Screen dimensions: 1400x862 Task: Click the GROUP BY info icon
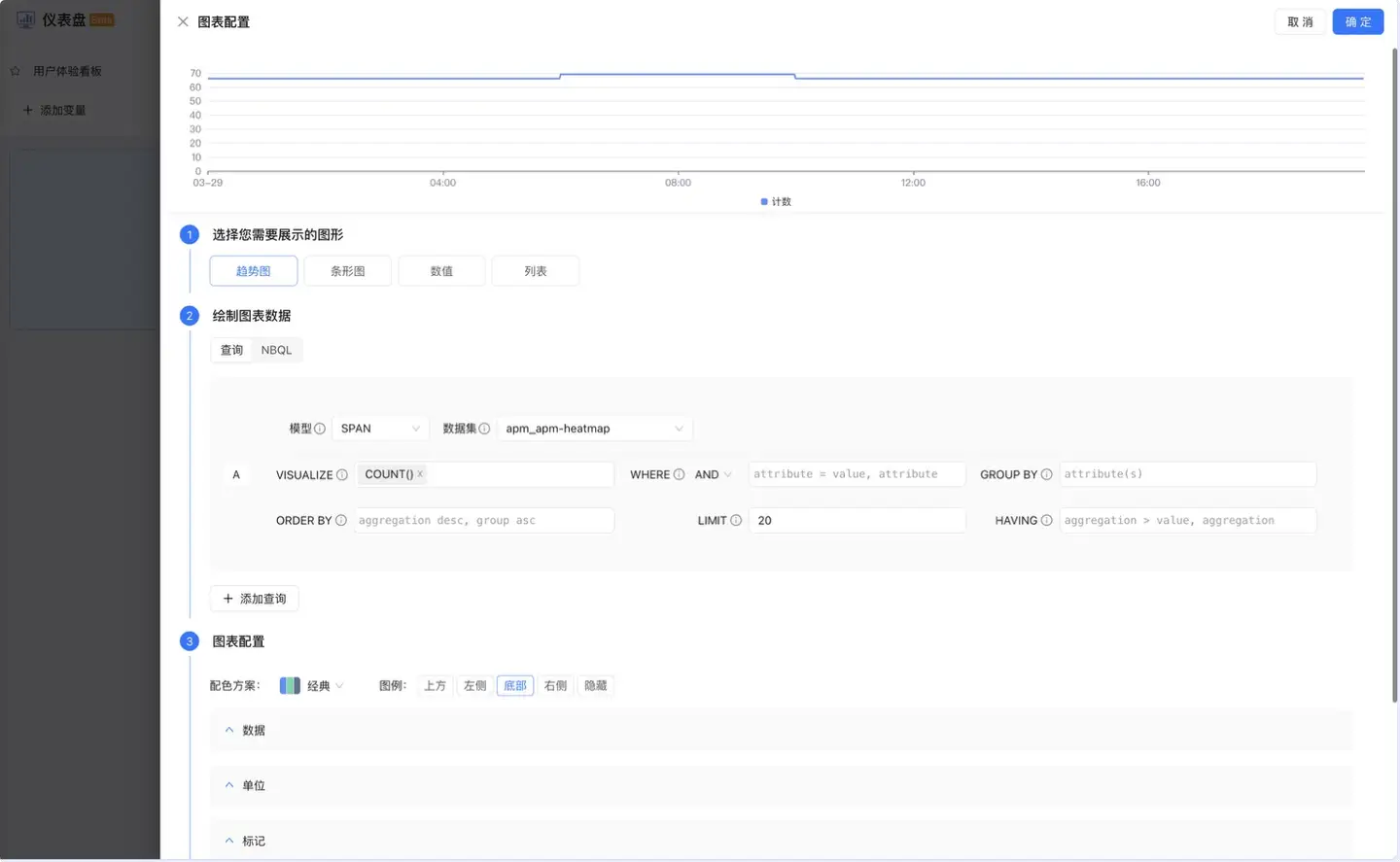[1046, 474]
